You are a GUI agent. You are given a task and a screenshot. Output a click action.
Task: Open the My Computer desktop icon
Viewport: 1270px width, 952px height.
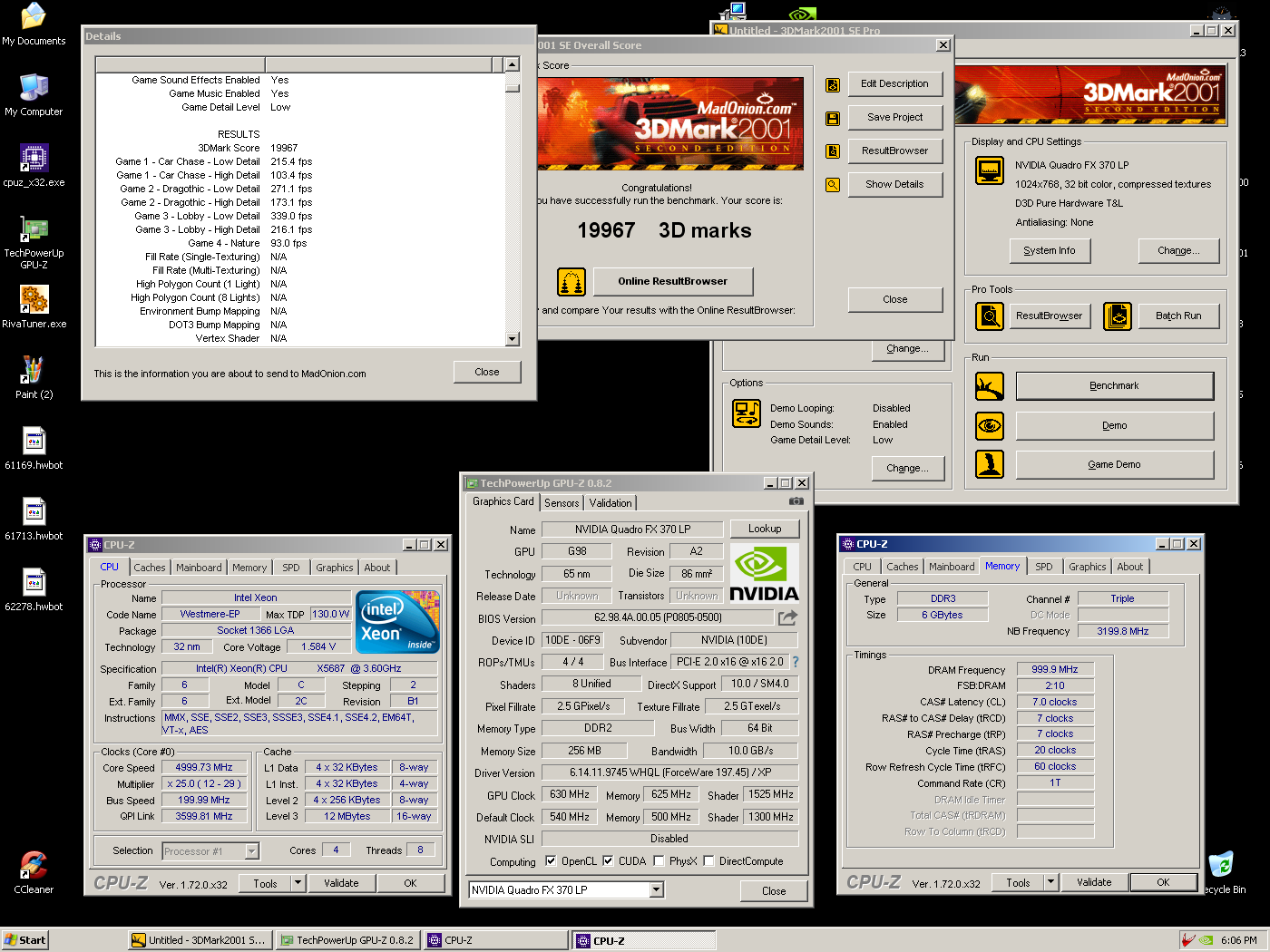[34, 95]
